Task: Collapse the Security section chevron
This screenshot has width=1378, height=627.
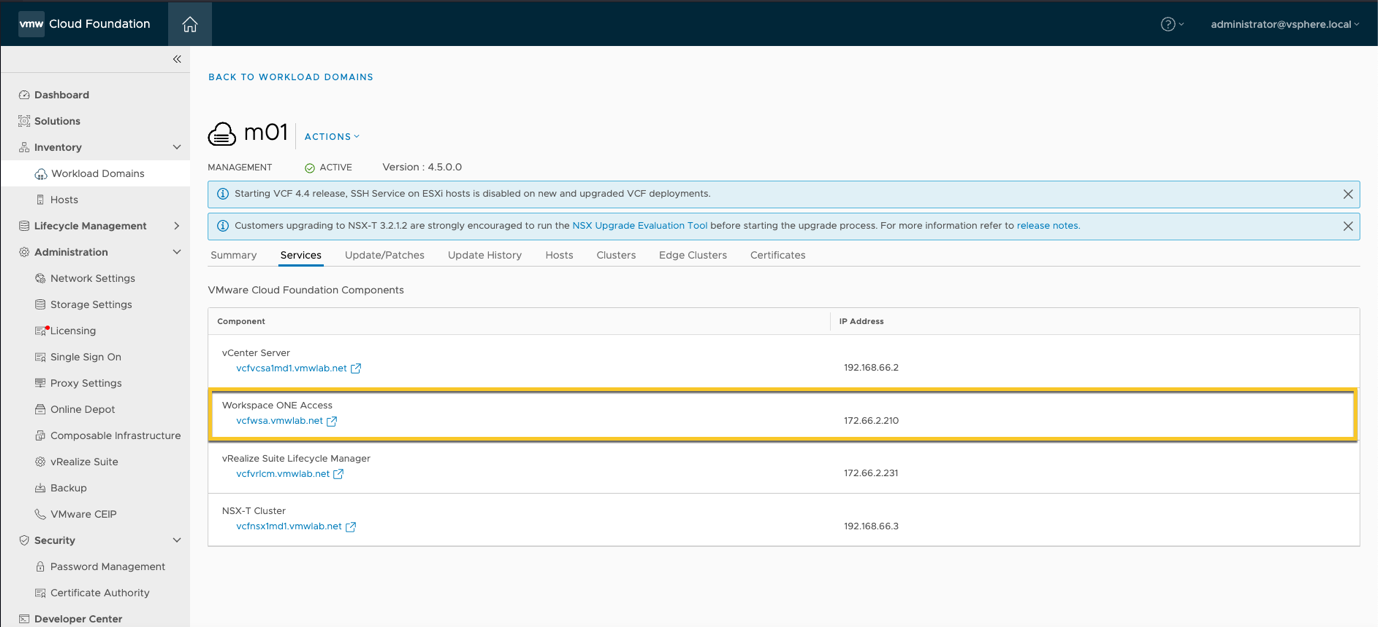Action: tap(177, 540)
